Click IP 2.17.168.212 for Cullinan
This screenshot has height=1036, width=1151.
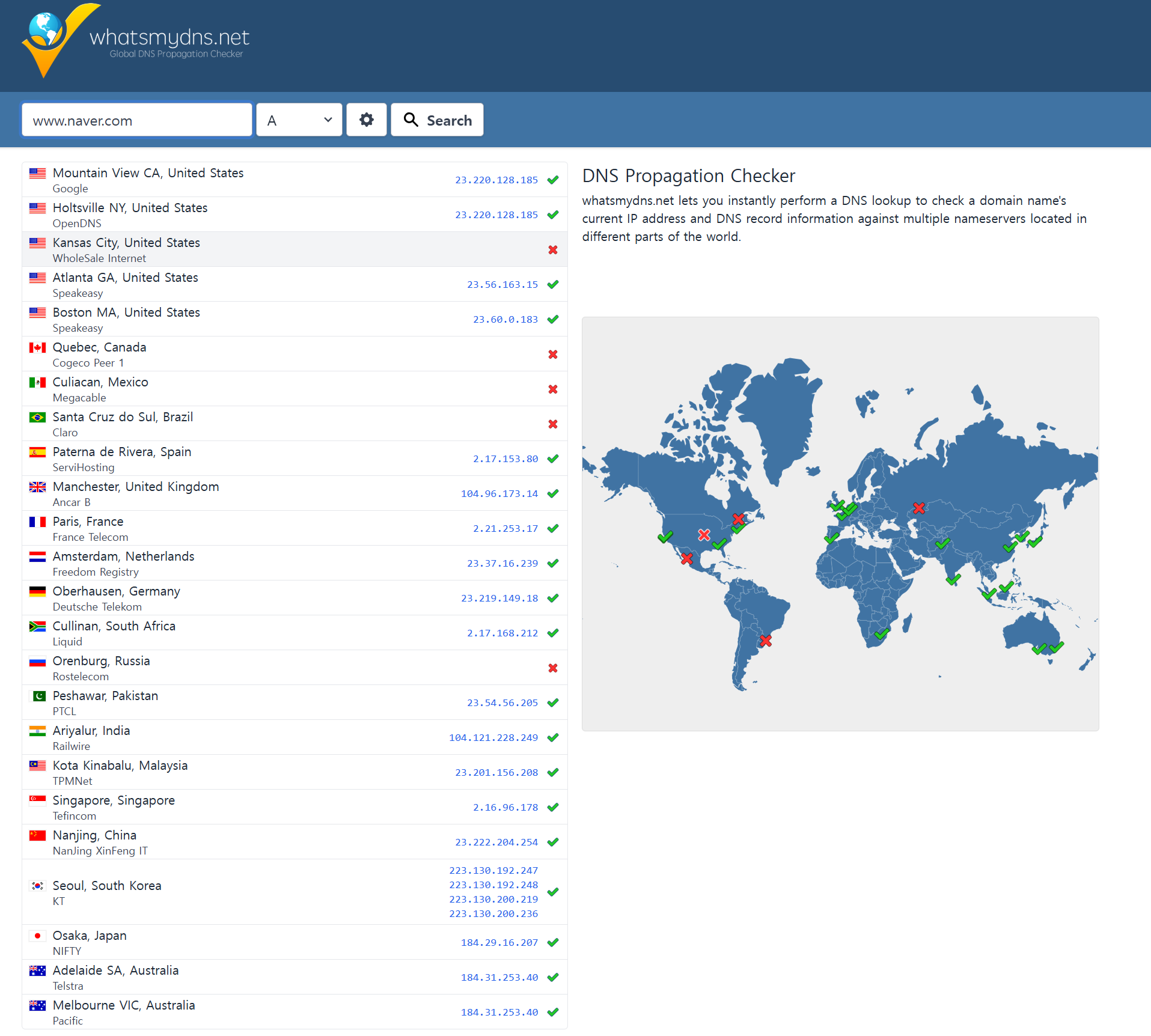coord(502,633)
